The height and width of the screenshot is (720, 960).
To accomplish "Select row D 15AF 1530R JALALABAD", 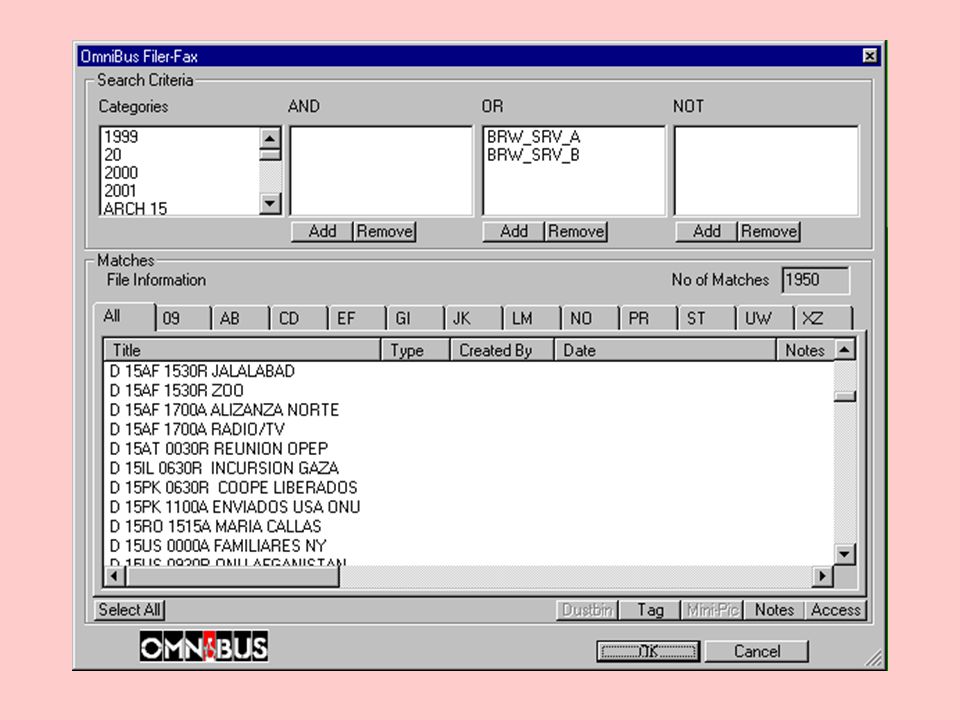I will (x=469, y=371).
